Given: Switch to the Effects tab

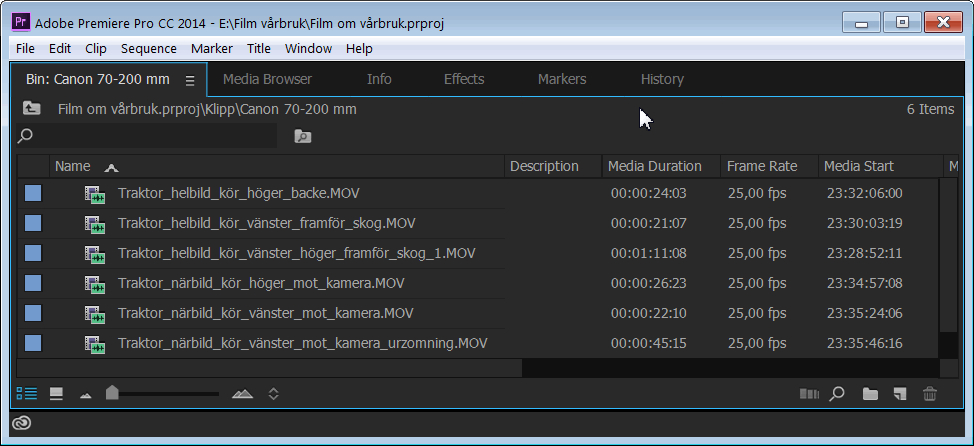Looking at the screenshot, I should pos(463,79).
